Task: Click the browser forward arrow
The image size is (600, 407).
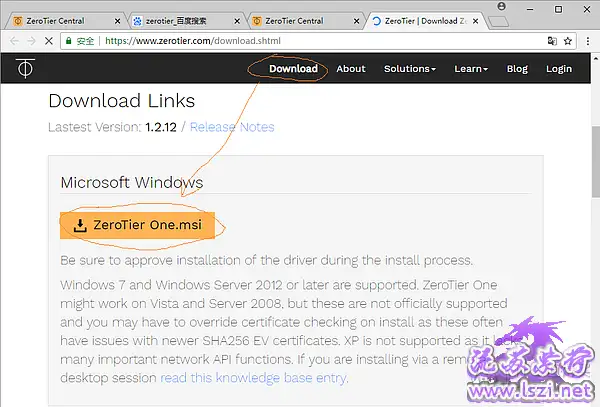Action: pos(31,41)
